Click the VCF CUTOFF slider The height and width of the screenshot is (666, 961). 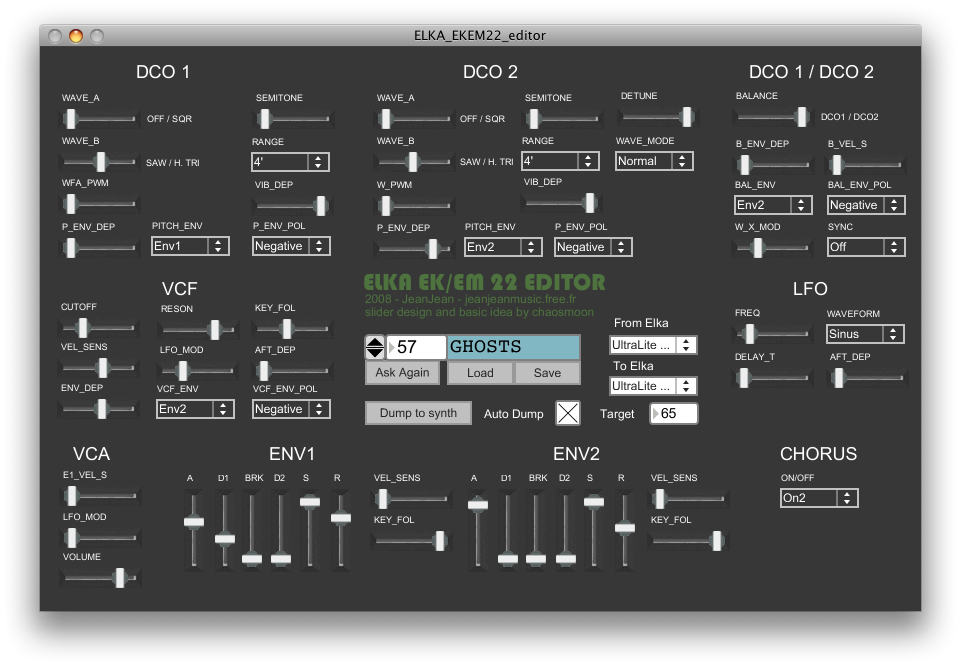[x=99, y=328]
